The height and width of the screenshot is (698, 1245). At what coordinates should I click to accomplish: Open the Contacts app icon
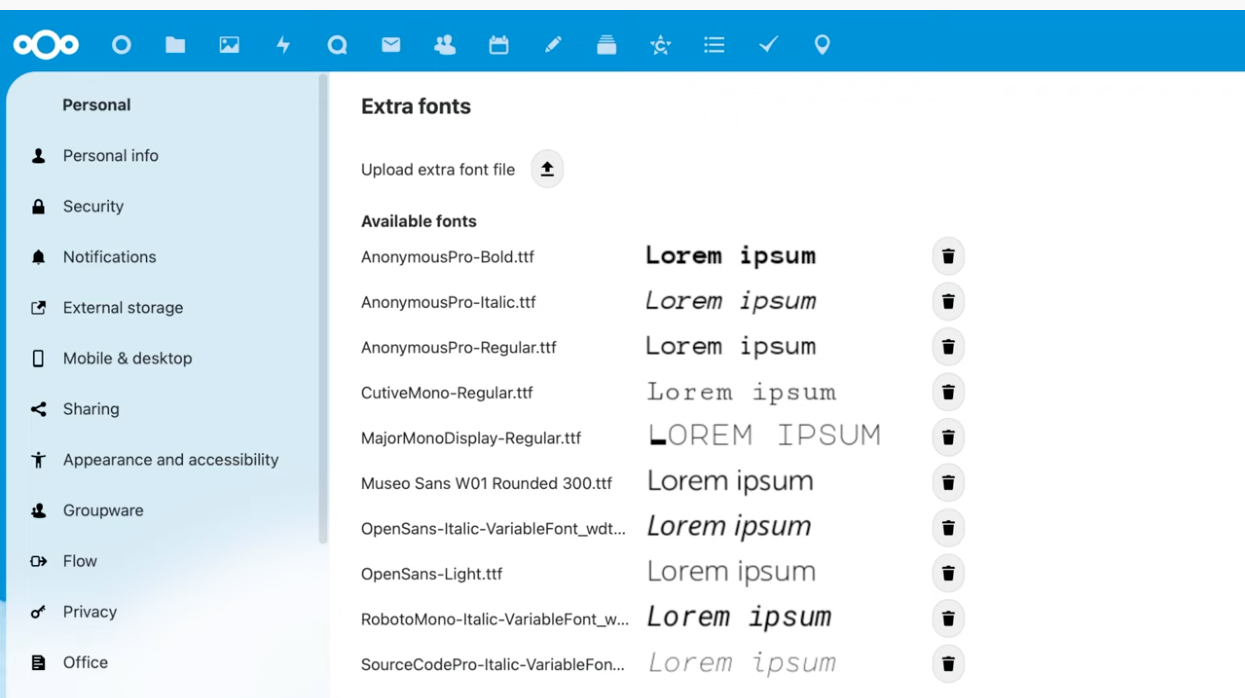pyautogui.click(x=445, y=45)
